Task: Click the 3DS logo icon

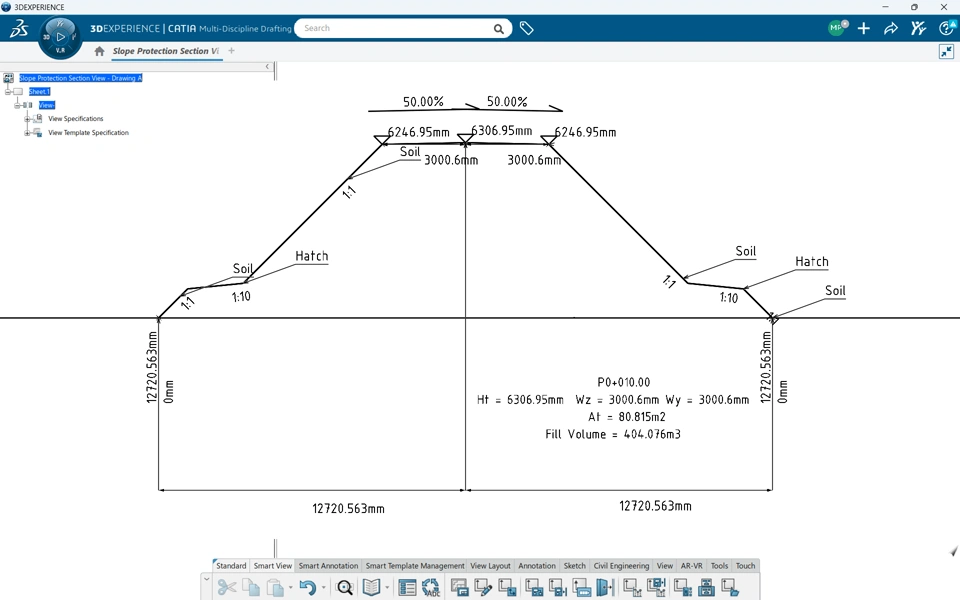Action: (x=18, y=28)
